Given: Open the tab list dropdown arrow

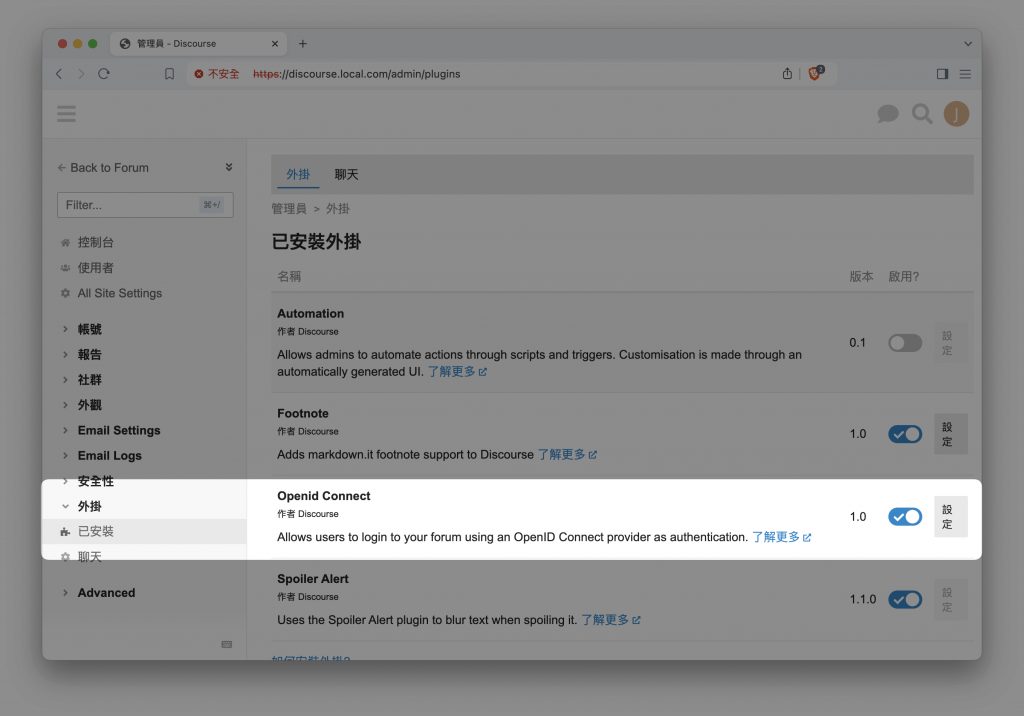Looking at the screenshot, I should coord(968,44).
